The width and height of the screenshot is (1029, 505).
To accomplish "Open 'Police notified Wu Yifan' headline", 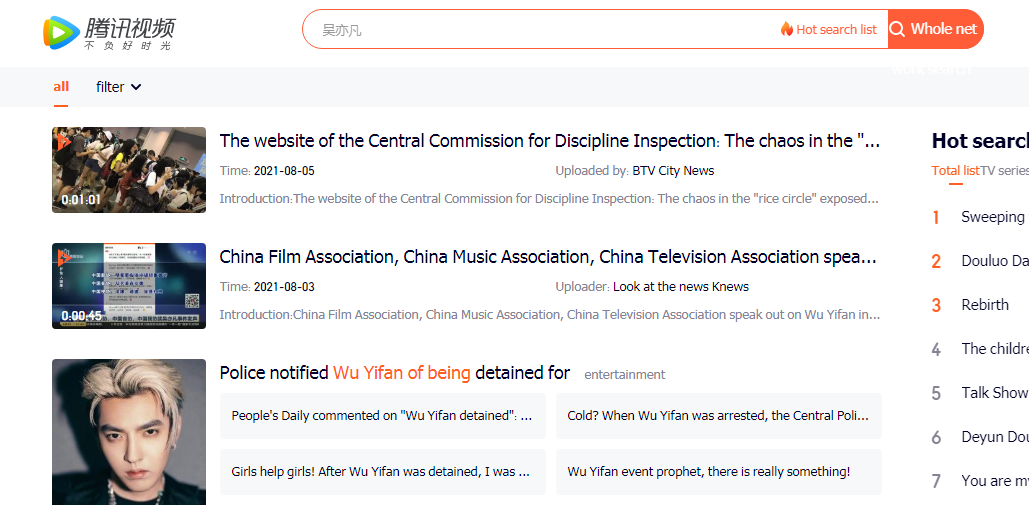I will pyautogui.click(x=394, y=373).
